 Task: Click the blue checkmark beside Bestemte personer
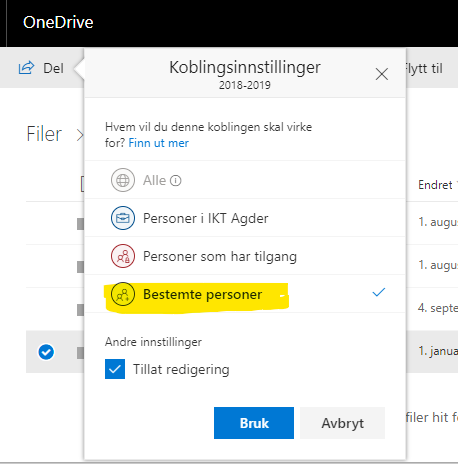379,292
